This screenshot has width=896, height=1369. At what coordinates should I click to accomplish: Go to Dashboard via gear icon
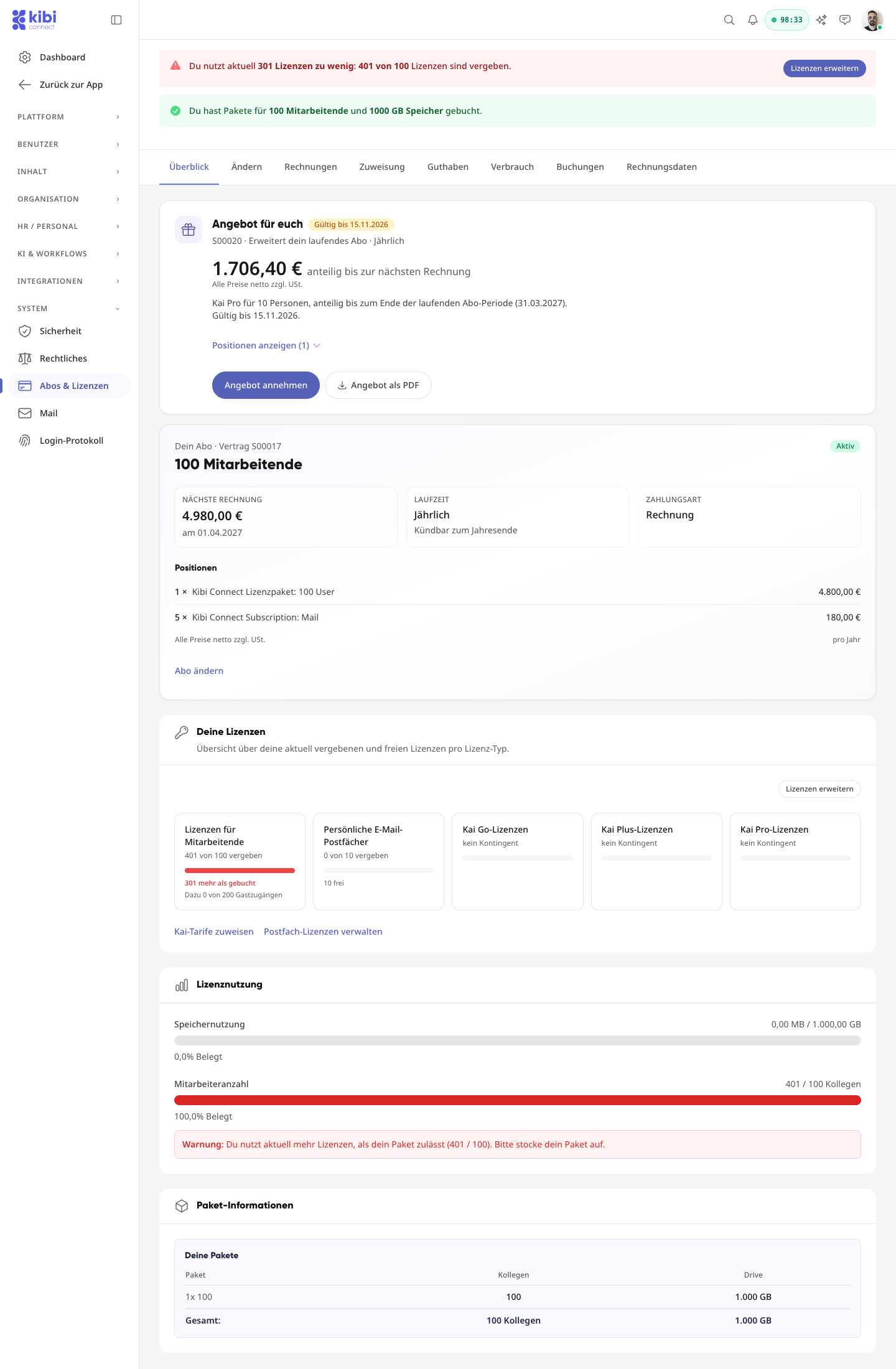(x=25, y=57)
